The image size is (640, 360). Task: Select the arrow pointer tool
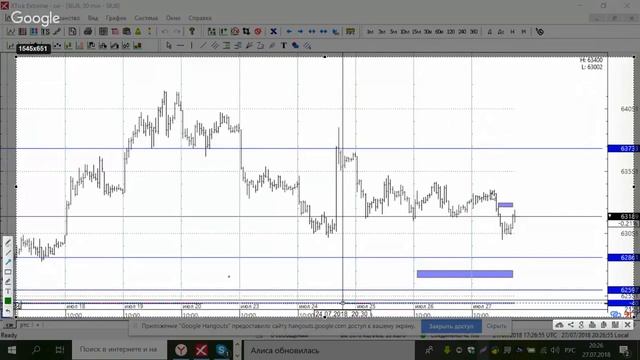(x=169, y=45)
